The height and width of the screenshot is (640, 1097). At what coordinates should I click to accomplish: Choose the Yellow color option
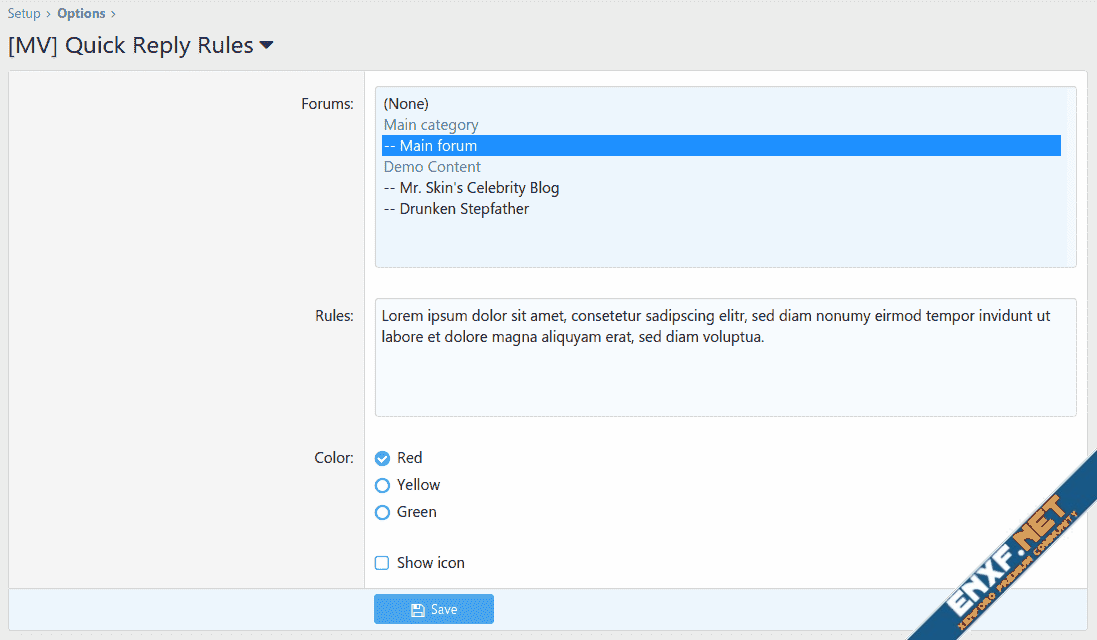[x=382, y=485]
